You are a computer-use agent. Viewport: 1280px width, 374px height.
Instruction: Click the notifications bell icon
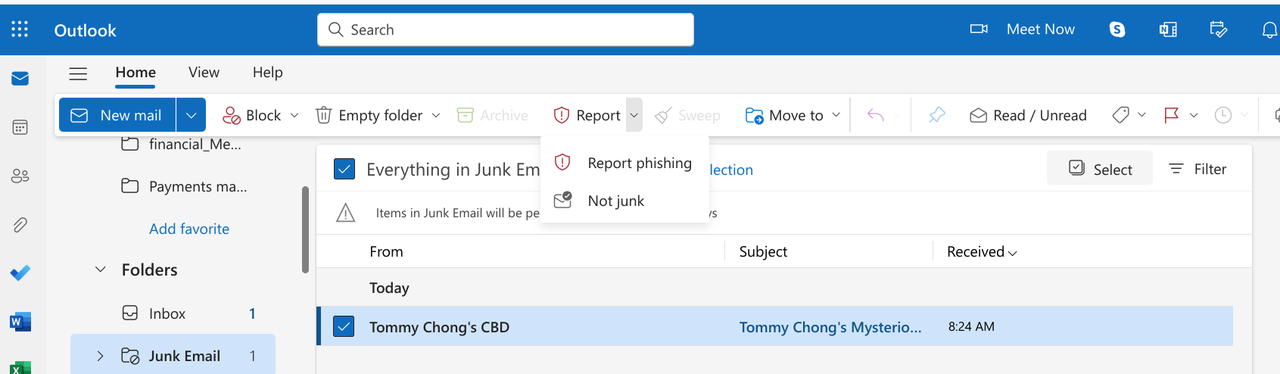[x=1269, y=30]
